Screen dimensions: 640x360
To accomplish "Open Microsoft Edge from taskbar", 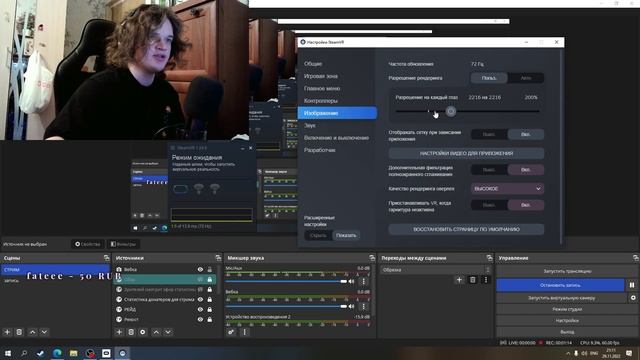I will (57, 353).
